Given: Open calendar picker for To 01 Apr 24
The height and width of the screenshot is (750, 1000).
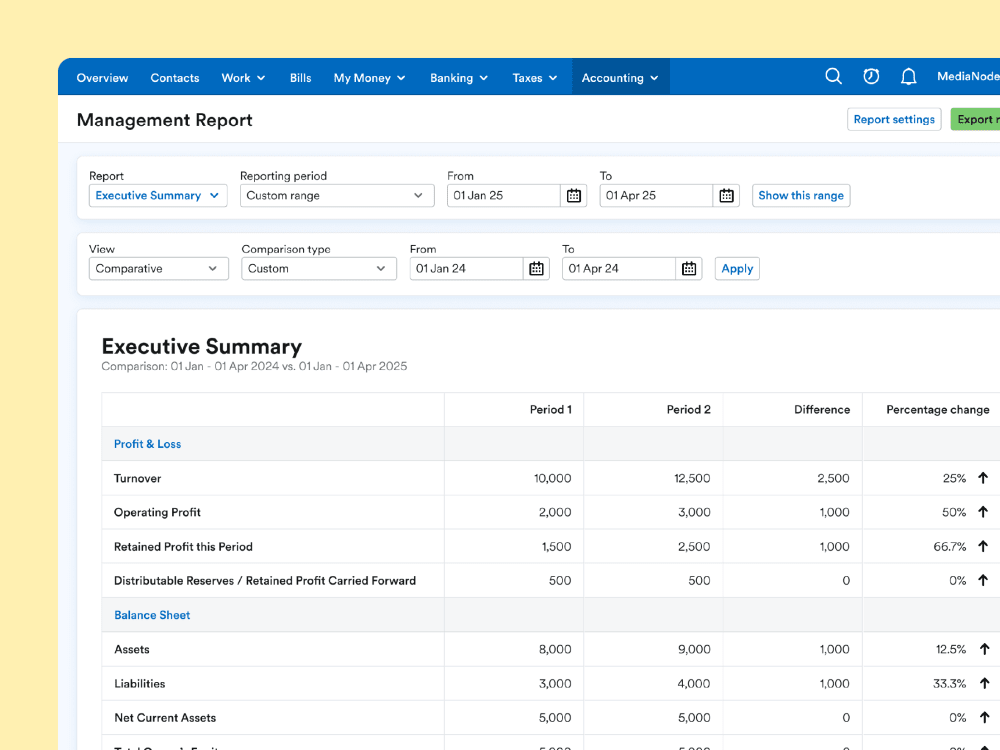Looking at the screenshot, I should tap(689, 269).
